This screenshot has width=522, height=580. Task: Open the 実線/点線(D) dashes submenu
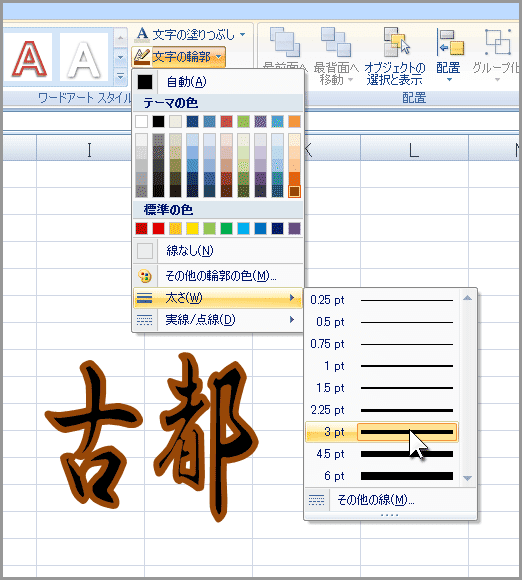pyautogui.click(x=218, y=320)
